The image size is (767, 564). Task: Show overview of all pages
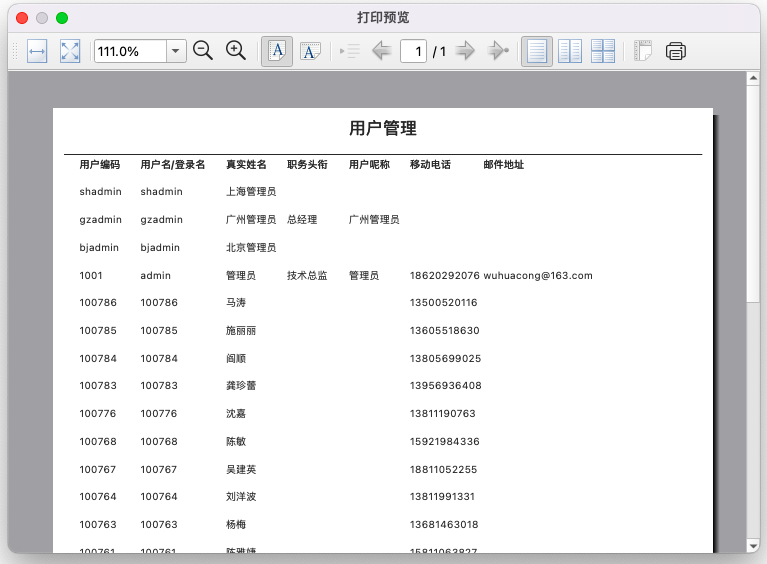[x=603, y=51]
